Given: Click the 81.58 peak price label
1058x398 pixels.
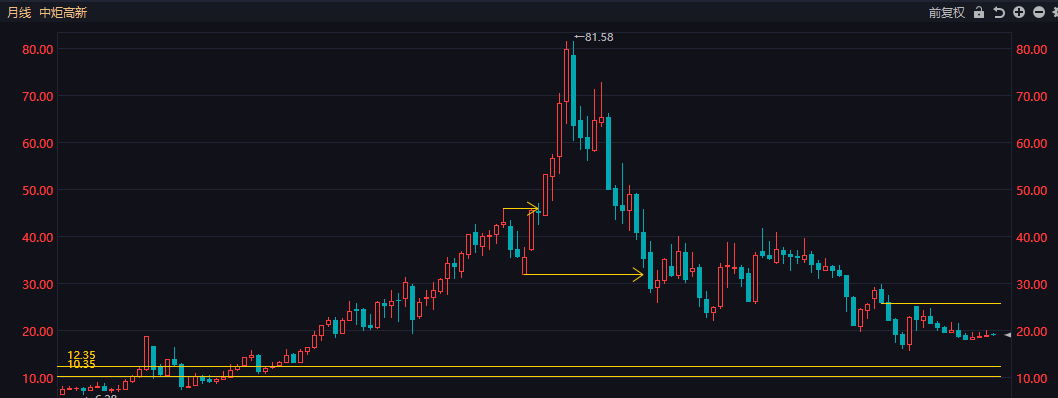Looking at the screenshot, I should 594,37.
